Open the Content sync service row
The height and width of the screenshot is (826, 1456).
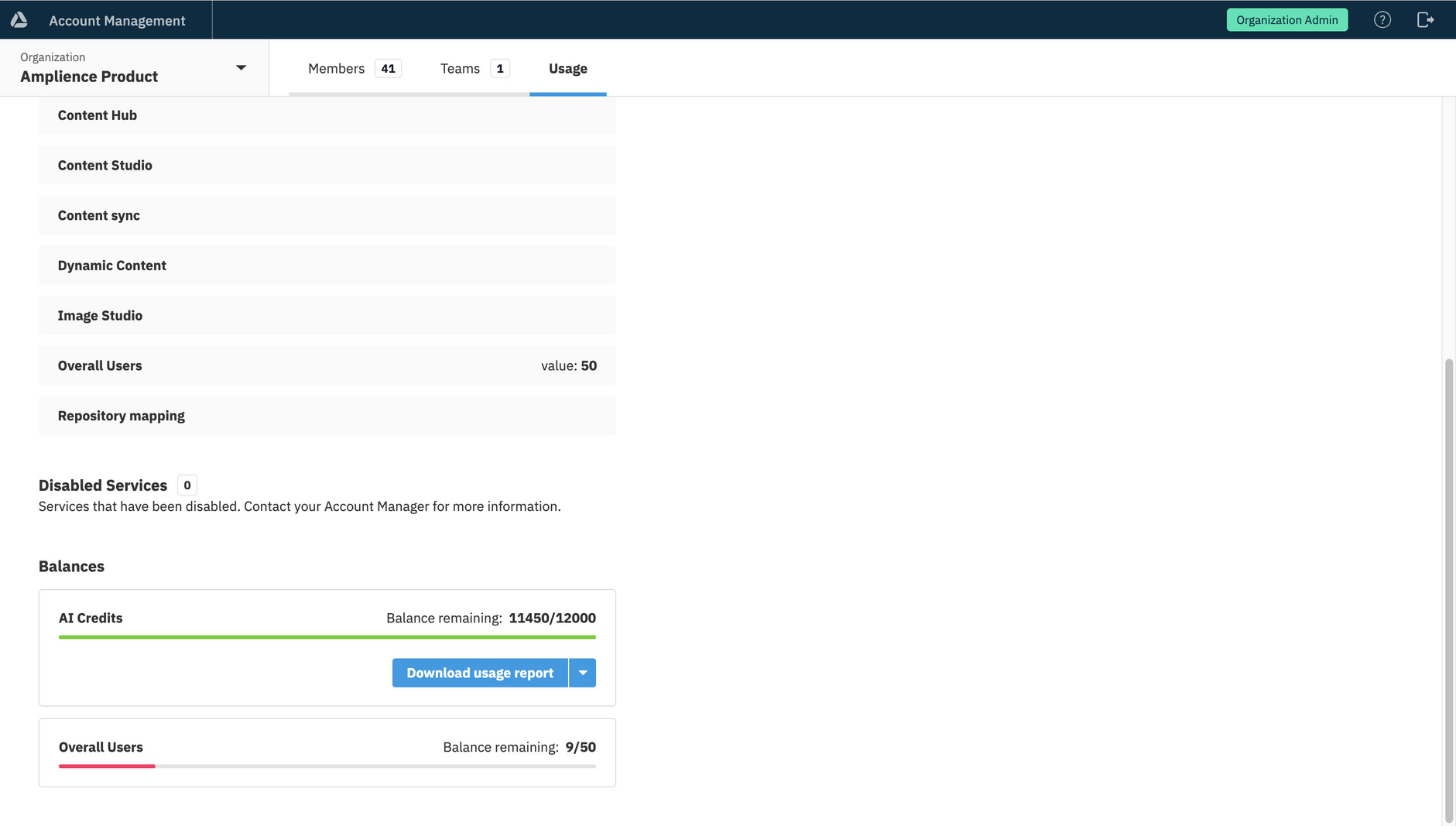pyautogui.click(x=327, y=215)
